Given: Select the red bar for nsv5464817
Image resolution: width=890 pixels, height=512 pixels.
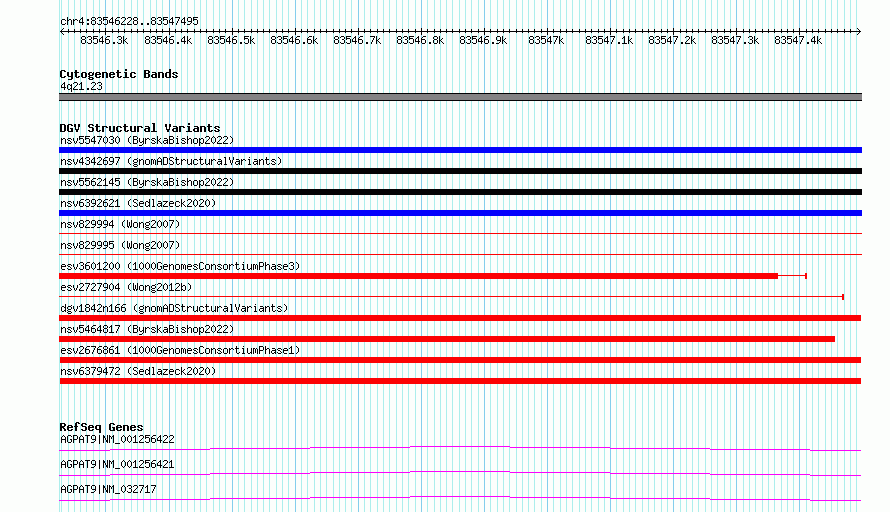Looking at the screenshot, I should click(x=447, y=339).
